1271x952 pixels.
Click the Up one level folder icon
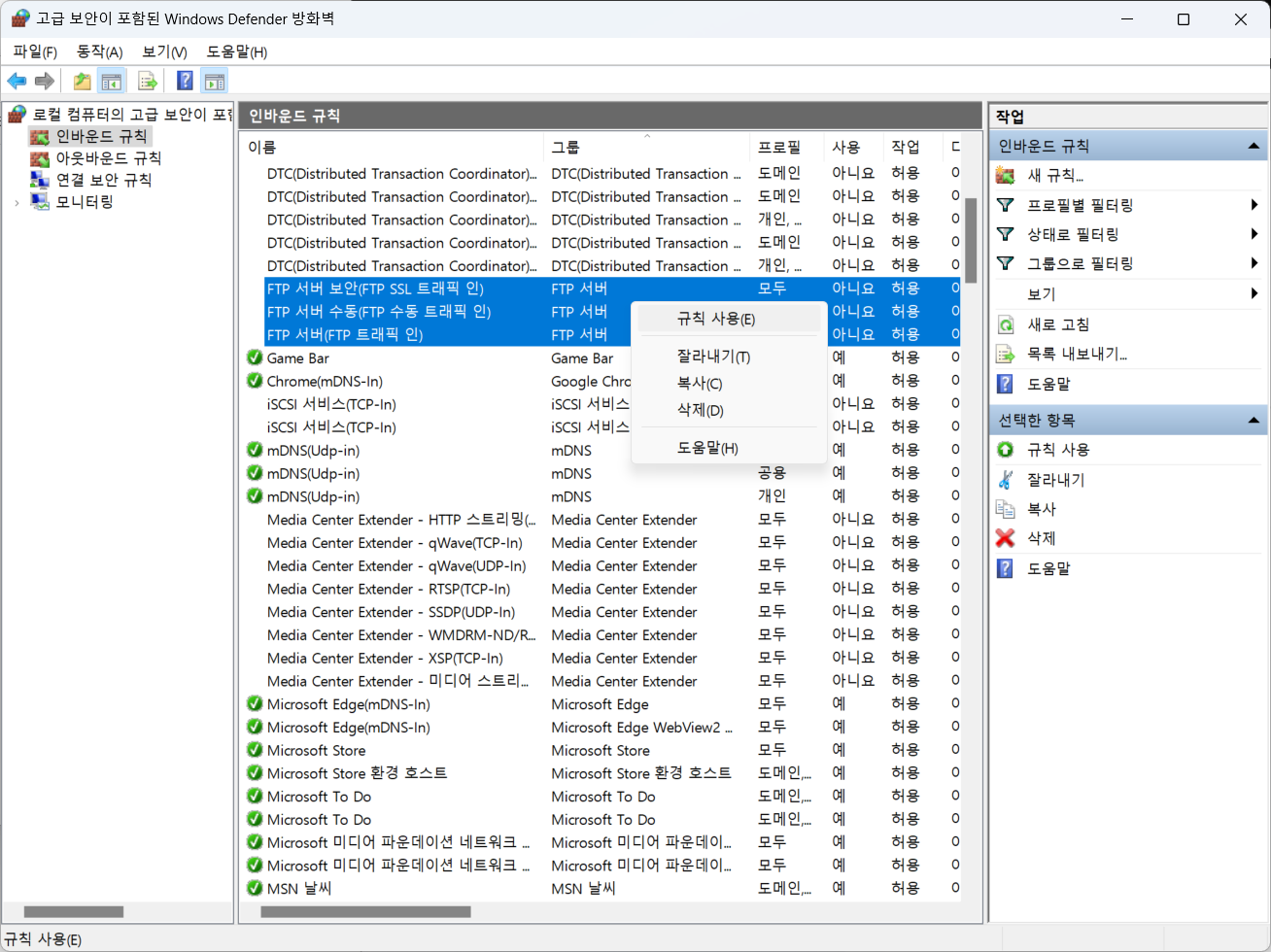pos(83,82)
